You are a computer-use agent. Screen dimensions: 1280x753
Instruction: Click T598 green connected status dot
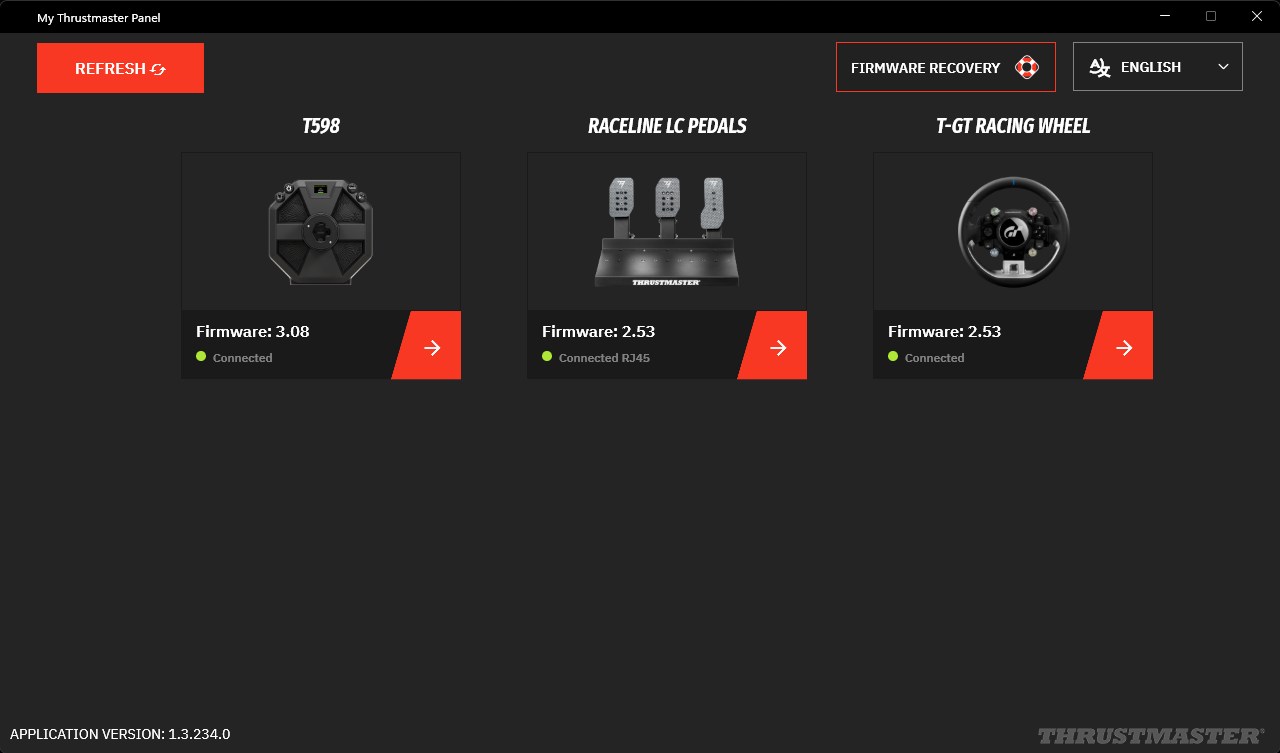click(201, 357)
